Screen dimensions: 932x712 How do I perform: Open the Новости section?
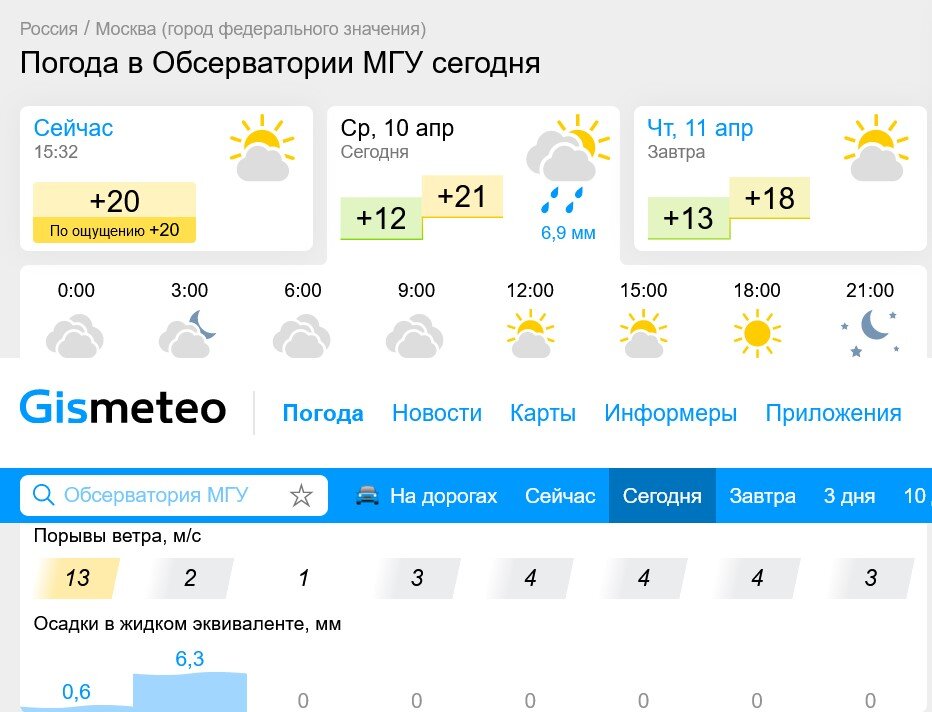tap(437, 411)
